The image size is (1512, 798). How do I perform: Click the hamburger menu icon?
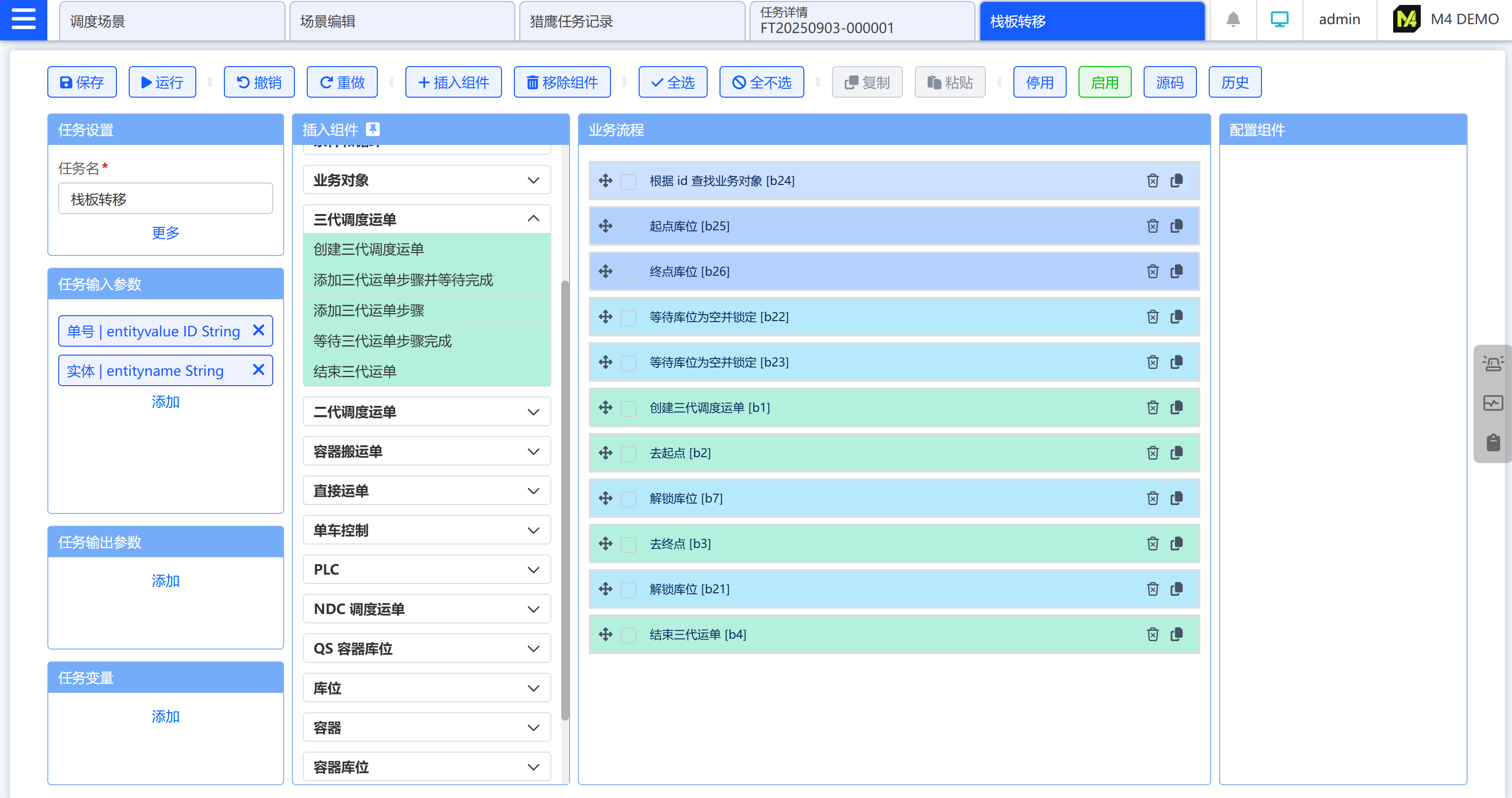click(x=24, y=19)
